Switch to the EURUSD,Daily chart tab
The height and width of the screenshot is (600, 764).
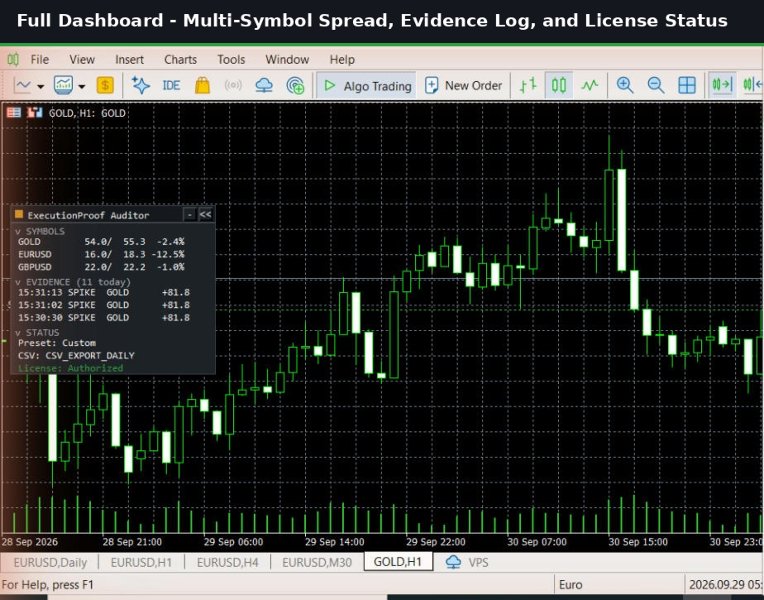tap(50, 562)
